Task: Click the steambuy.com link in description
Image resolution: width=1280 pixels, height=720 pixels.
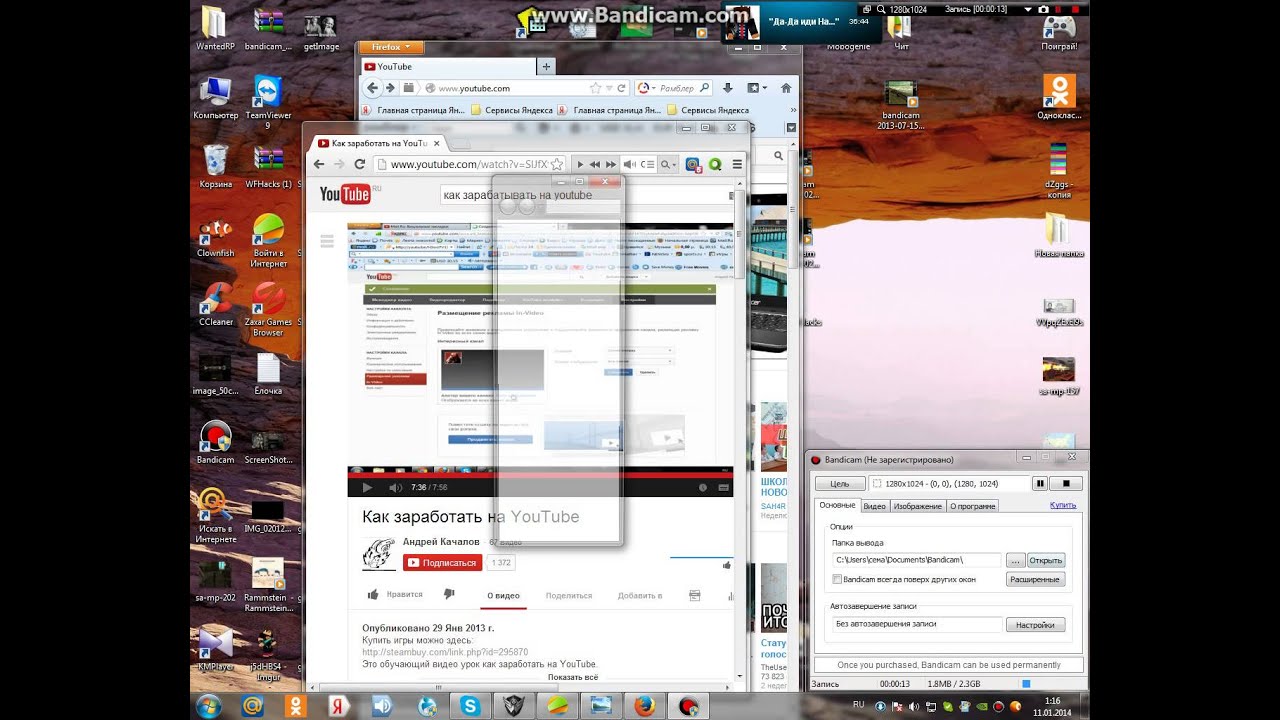Action: point(445,652)
